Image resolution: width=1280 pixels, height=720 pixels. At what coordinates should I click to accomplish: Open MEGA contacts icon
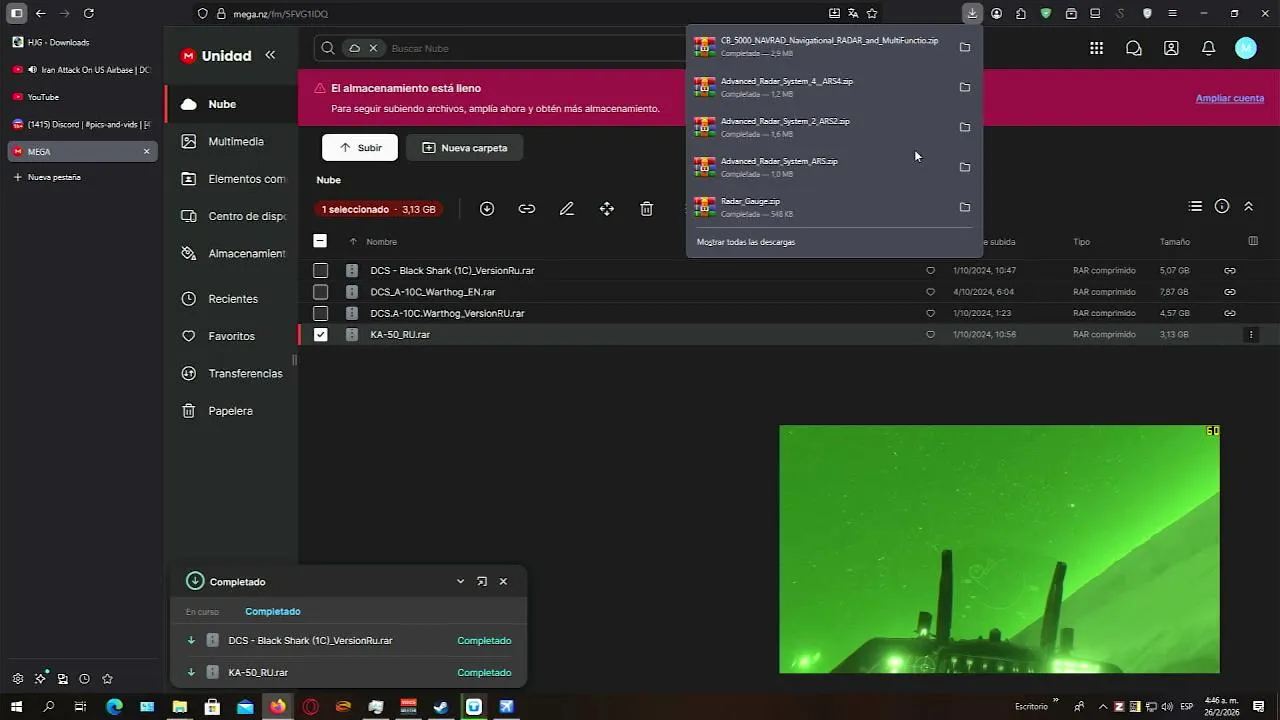[1171, 48]
